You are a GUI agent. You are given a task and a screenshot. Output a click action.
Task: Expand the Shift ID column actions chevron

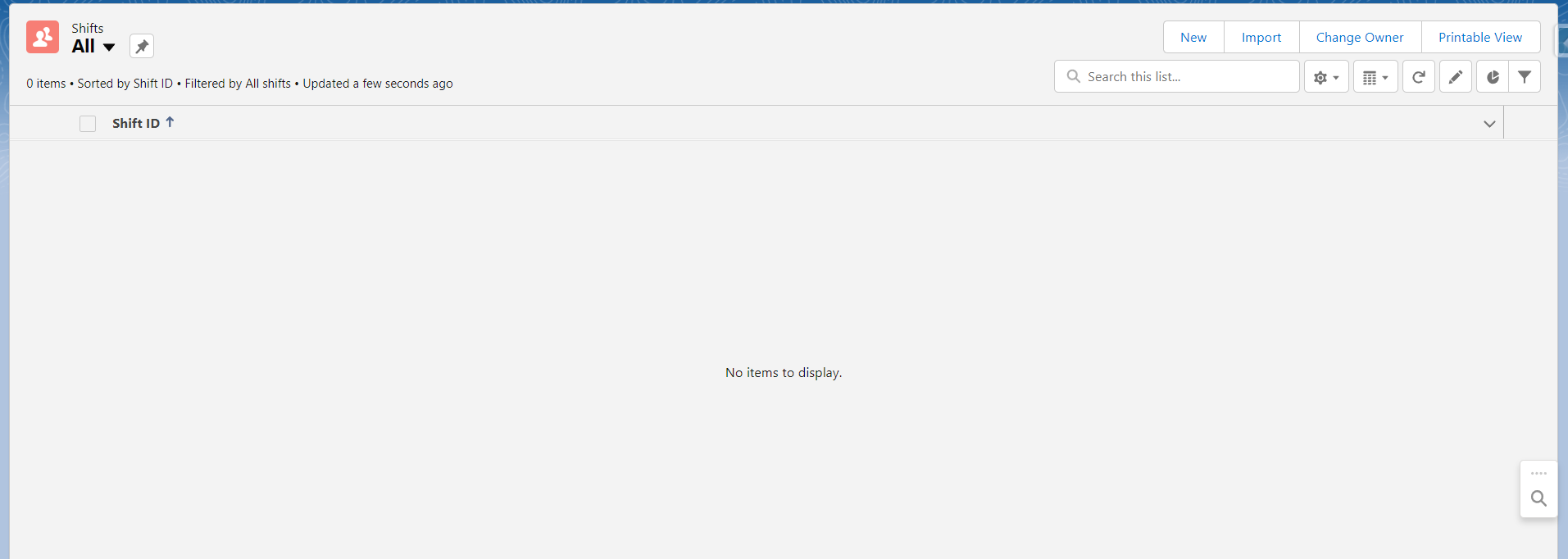(1489, 124)
